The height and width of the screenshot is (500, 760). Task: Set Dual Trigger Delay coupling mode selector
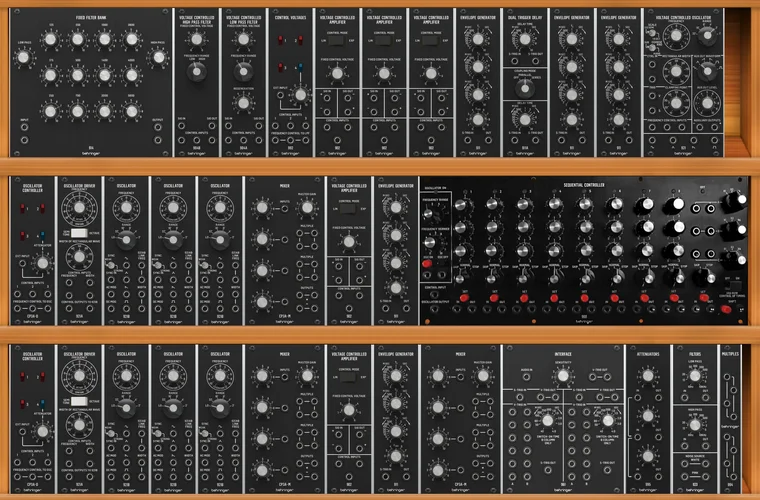tap(525, 88)
